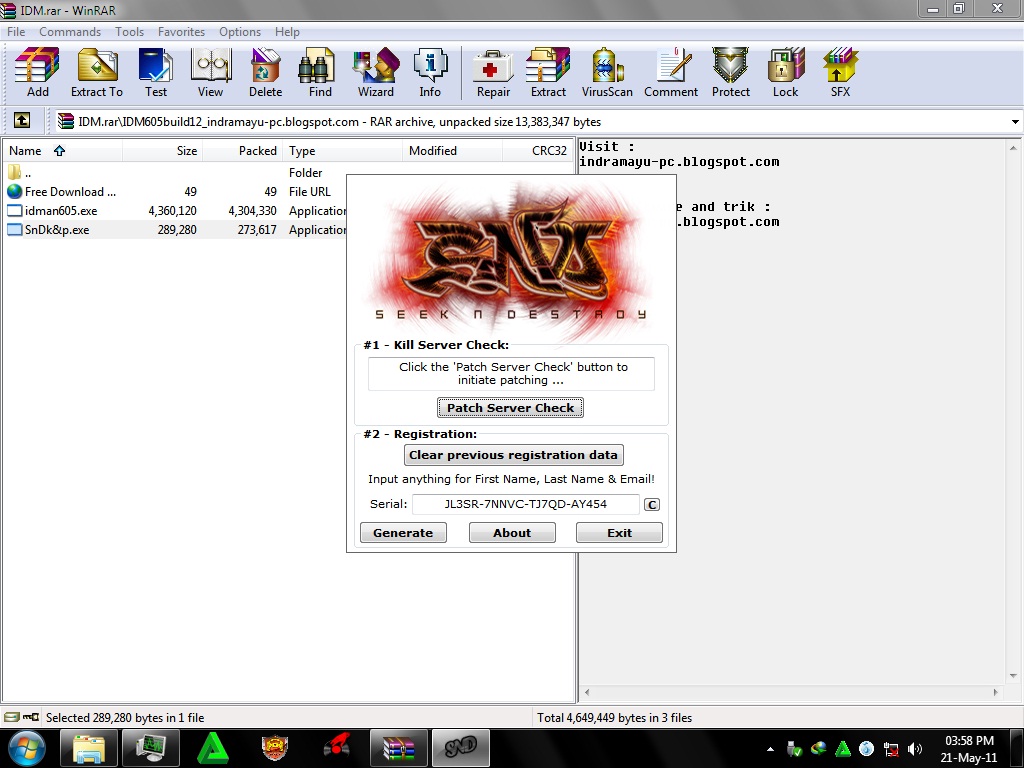Sort files by Name column

tap(62, 151)
